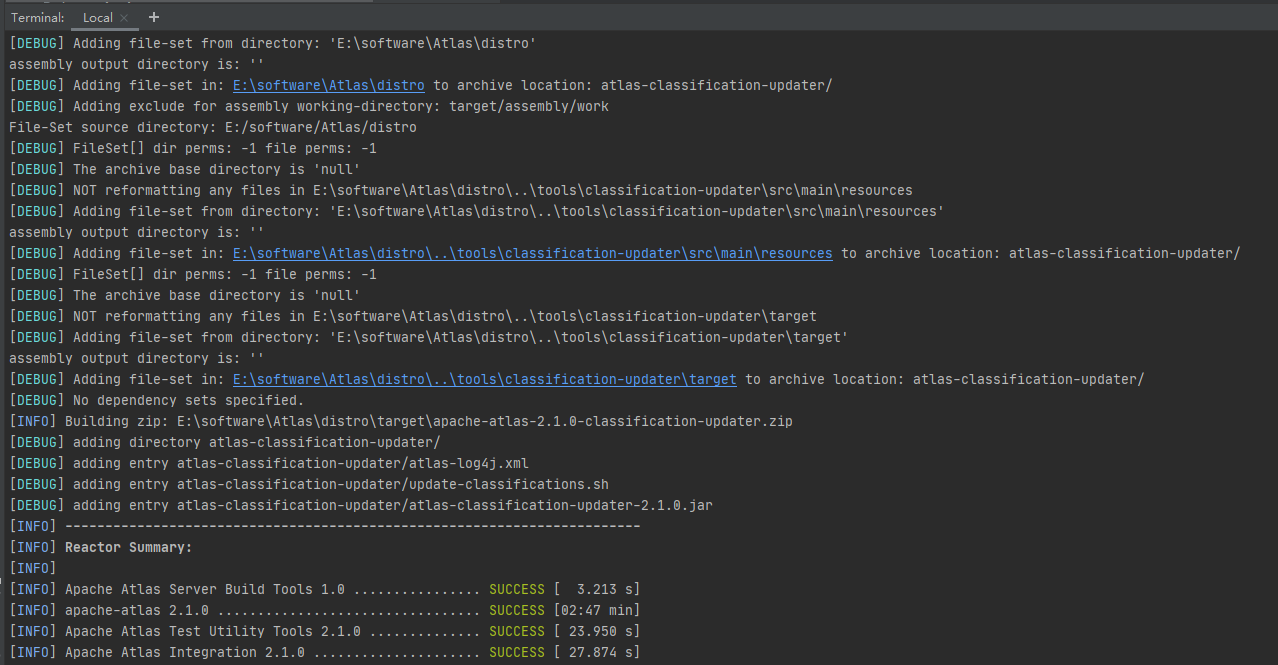Click 'Apache Atlas Server Build Tools 1.0' row

tap(325, 589)
